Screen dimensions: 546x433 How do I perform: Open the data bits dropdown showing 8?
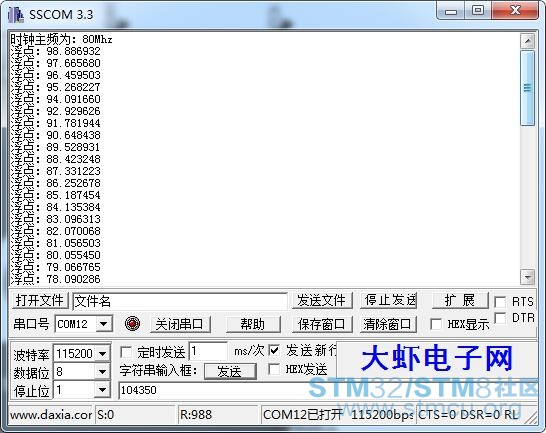102,372
